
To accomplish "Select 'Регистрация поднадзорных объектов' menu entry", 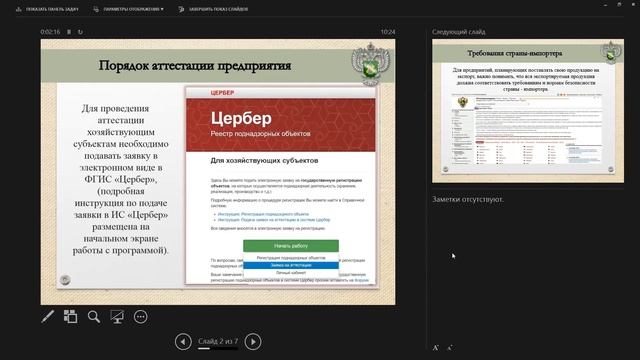I will tap(291, 258).
